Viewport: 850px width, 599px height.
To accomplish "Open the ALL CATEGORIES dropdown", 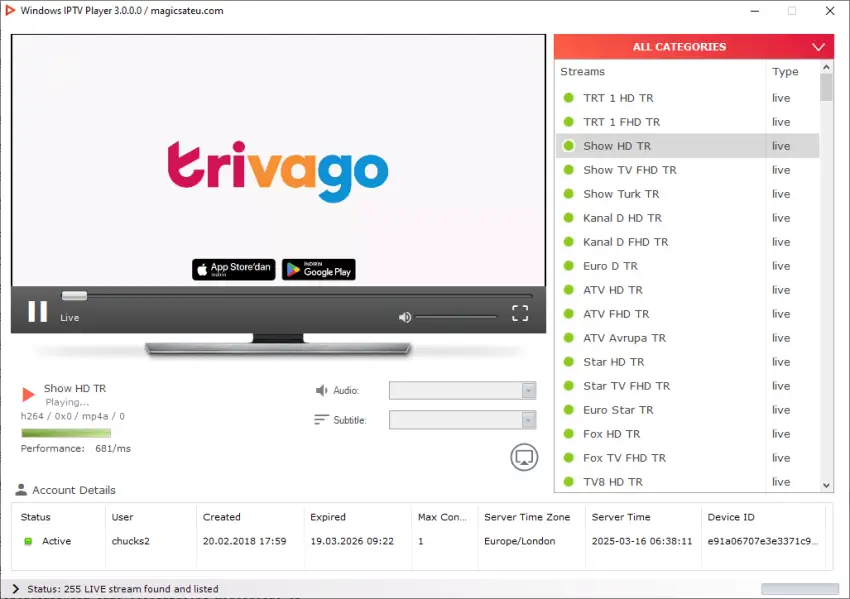I will 694,47.
